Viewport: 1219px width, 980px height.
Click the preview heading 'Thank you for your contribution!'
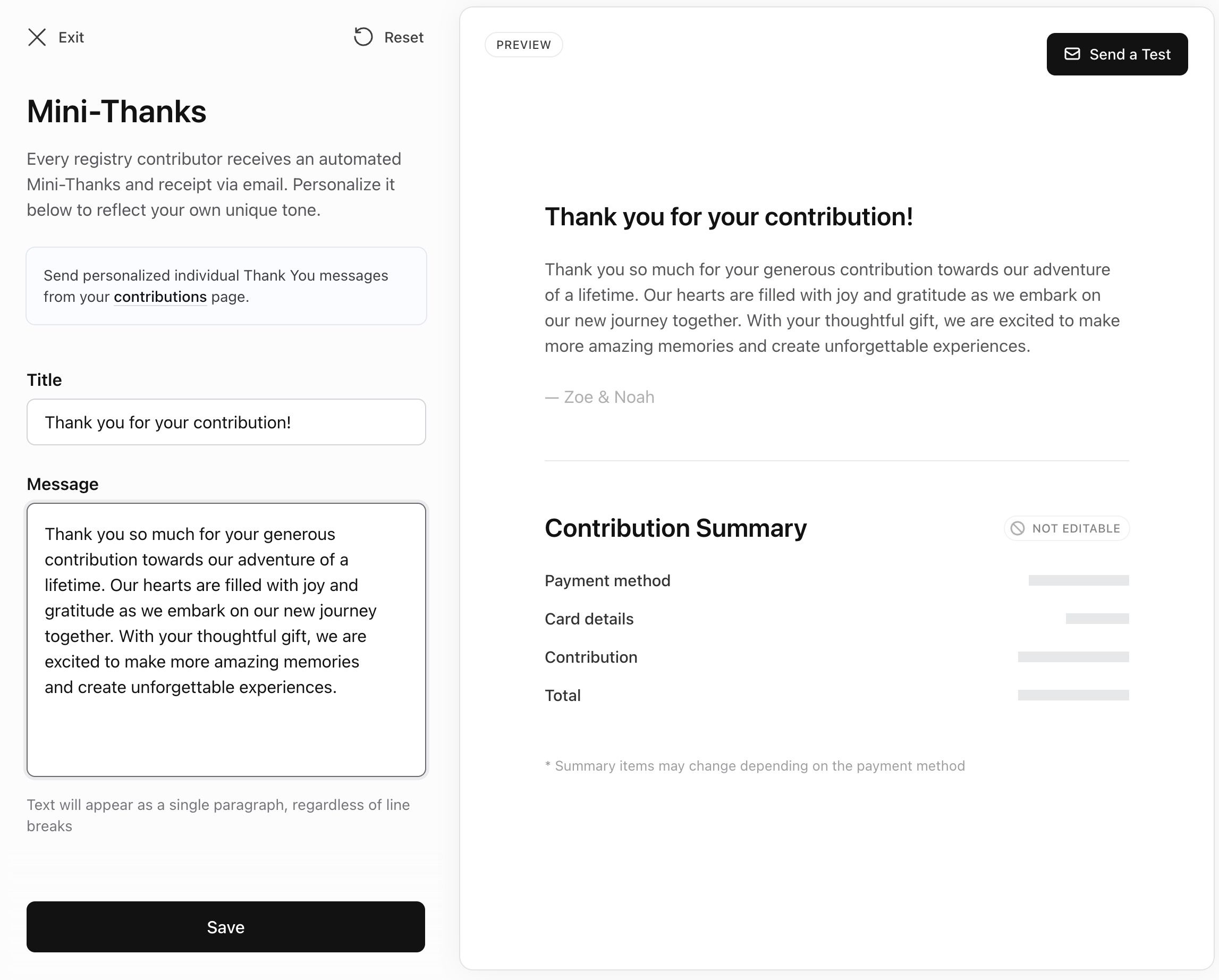point(728,217)
